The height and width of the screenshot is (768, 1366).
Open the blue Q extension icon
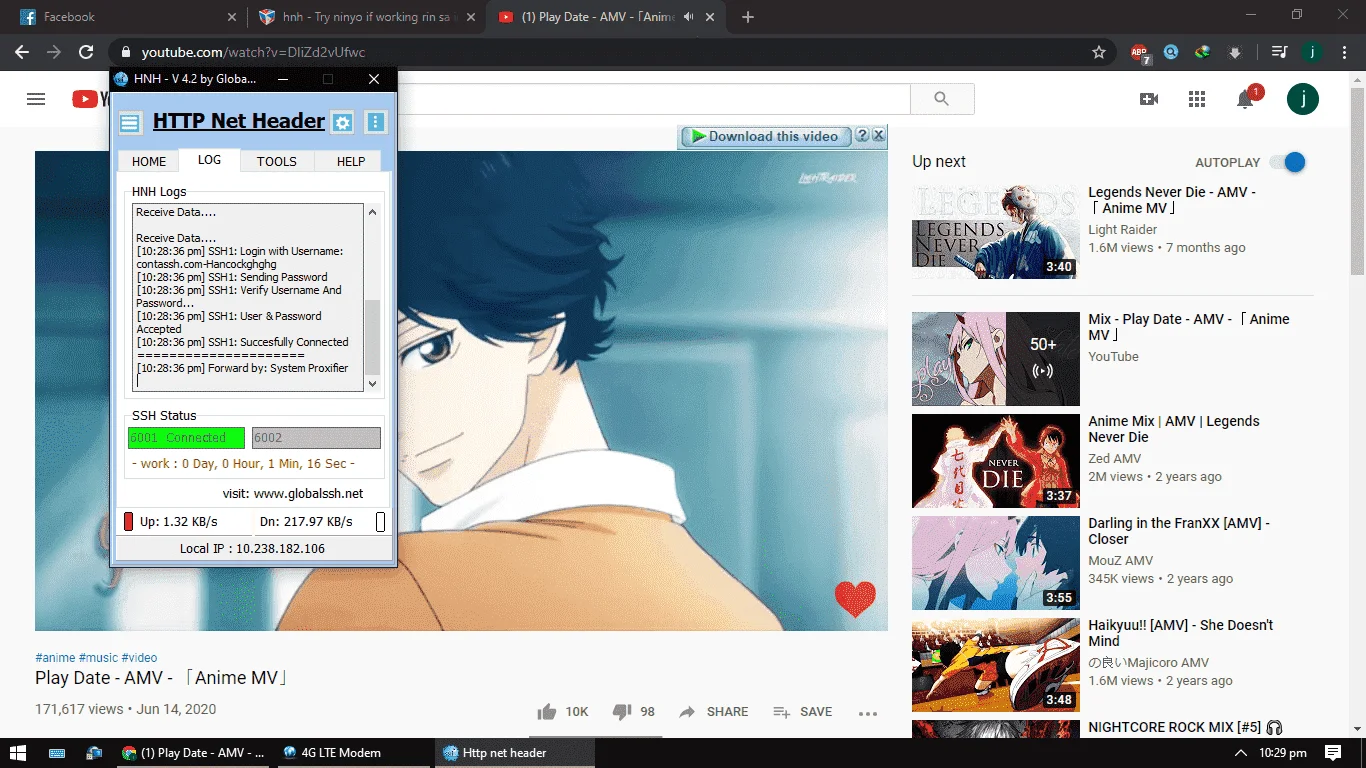point(1171,52)
